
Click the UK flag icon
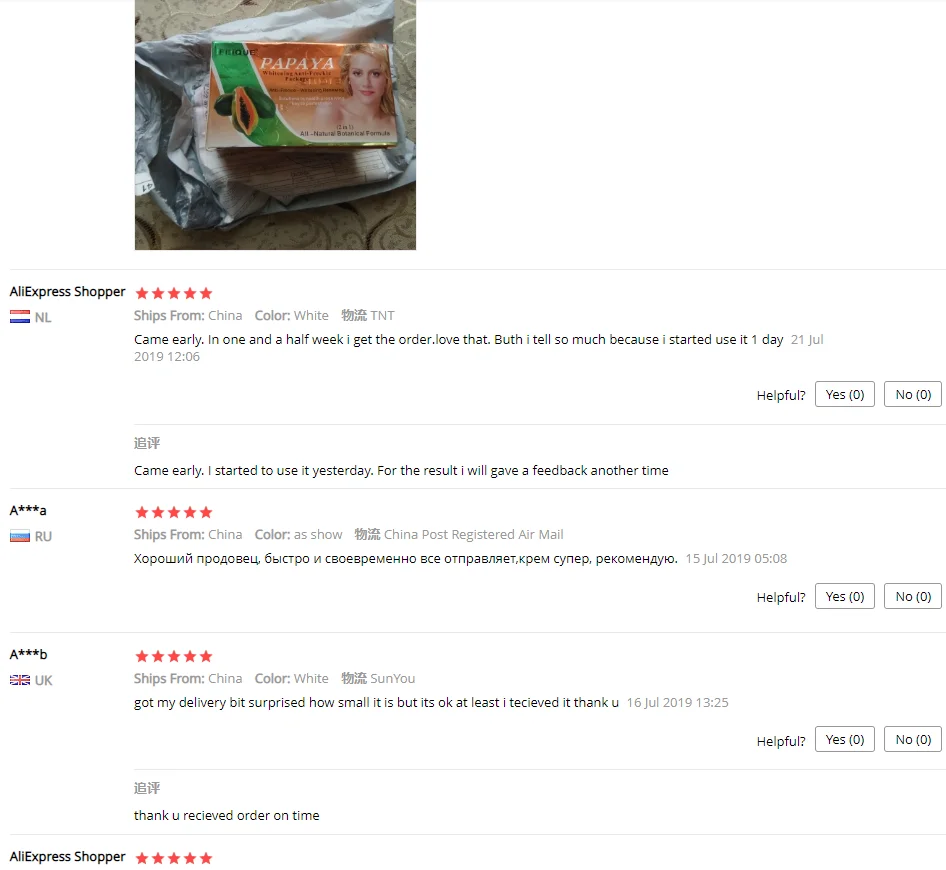pos(20,680)
